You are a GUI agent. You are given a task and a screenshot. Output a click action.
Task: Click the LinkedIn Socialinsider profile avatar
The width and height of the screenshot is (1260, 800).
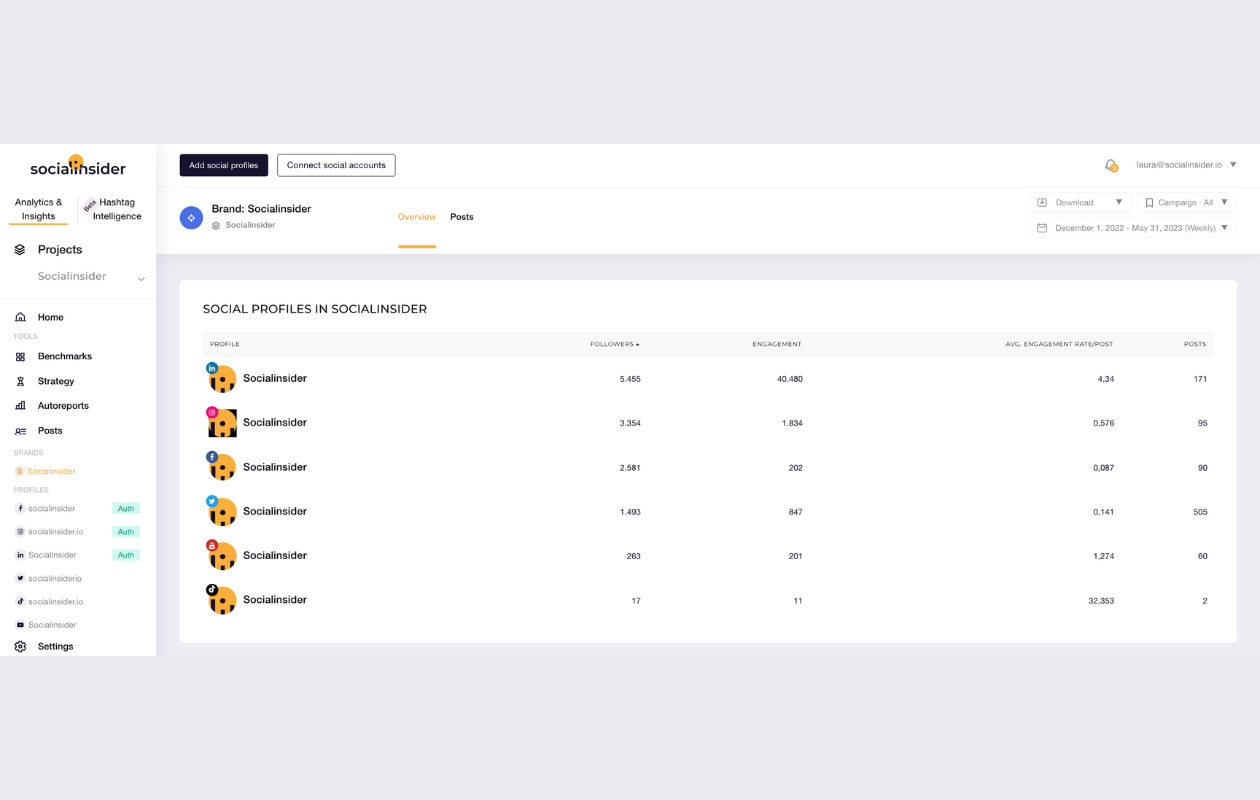pos(221,378)
